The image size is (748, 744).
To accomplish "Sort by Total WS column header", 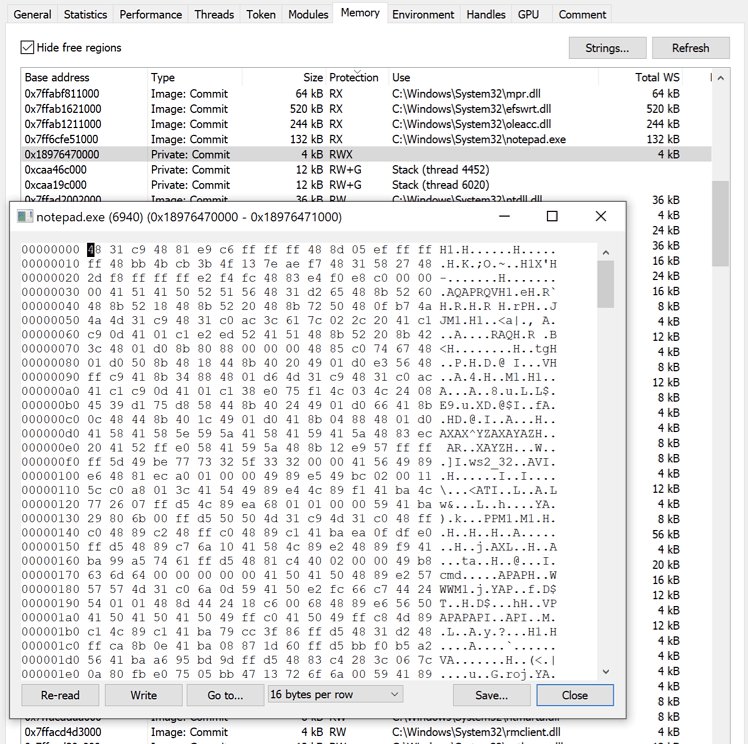I will (x=640, y=77).
